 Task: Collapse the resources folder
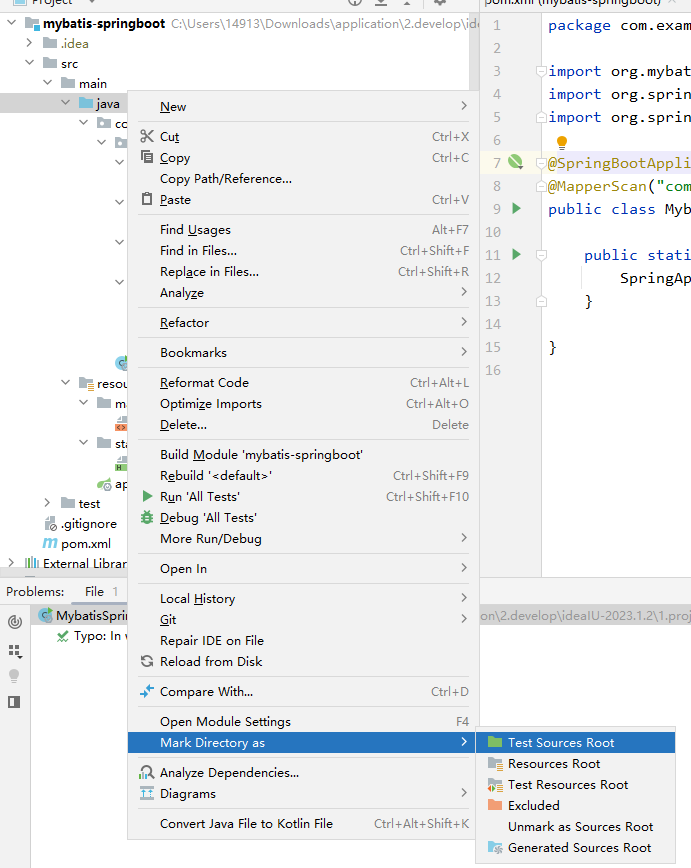(65, 383)
